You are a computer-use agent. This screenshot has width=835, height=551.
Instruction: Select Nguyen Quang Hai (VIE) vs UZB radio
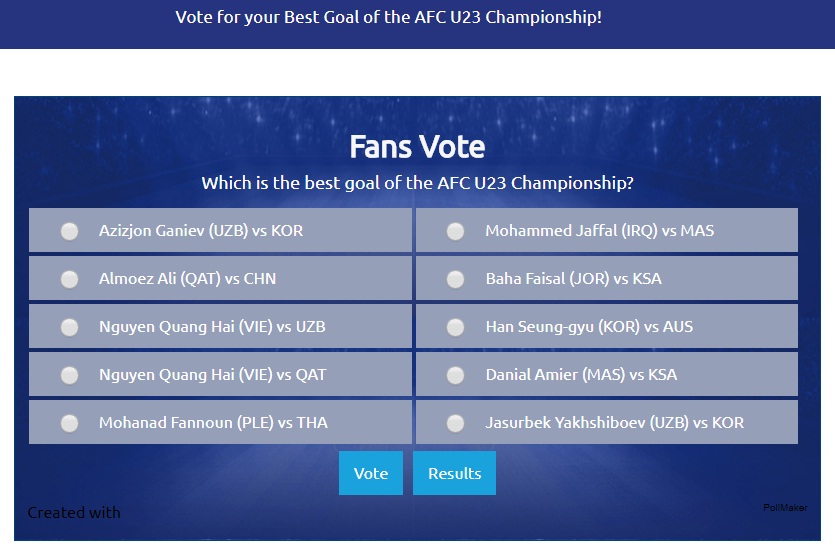pos(69,327)
